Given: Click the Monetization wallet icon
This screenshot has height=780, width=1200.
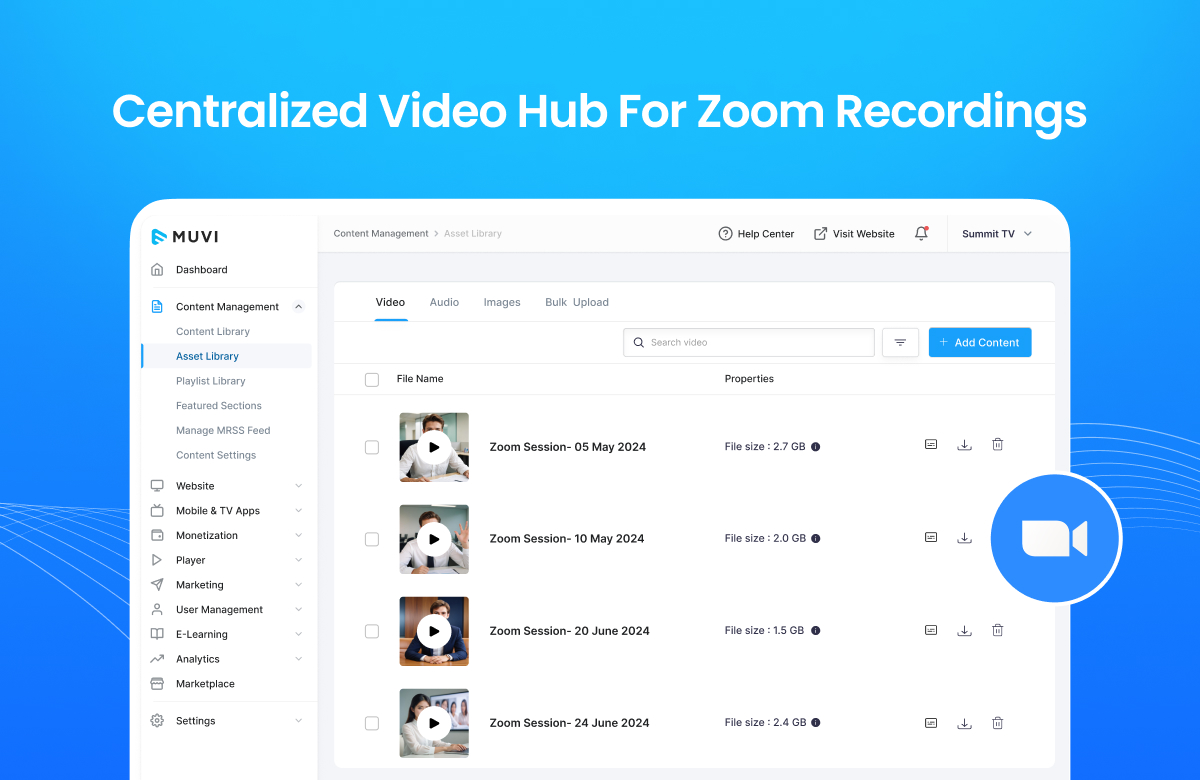Looking at the screenshot, I should [x=157, y=535].
